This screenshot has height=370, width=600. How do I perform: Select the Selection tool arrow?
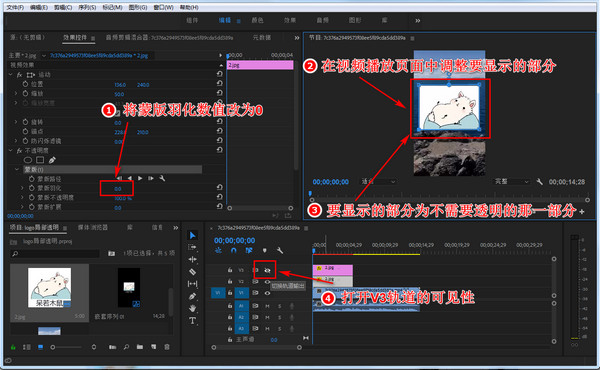point(192,235)
